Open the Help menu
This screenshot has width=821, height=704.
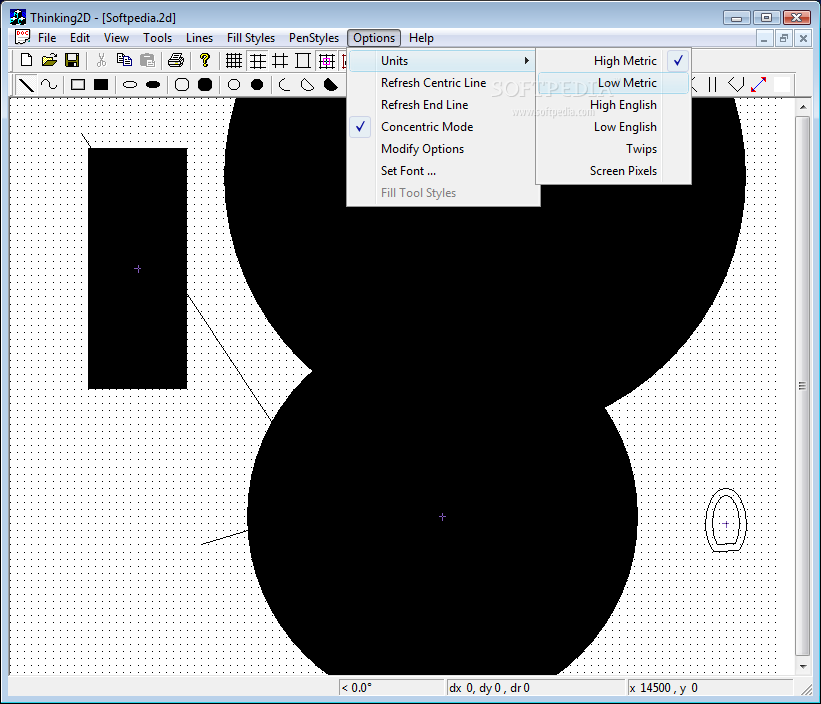click(x=421, y=38)
